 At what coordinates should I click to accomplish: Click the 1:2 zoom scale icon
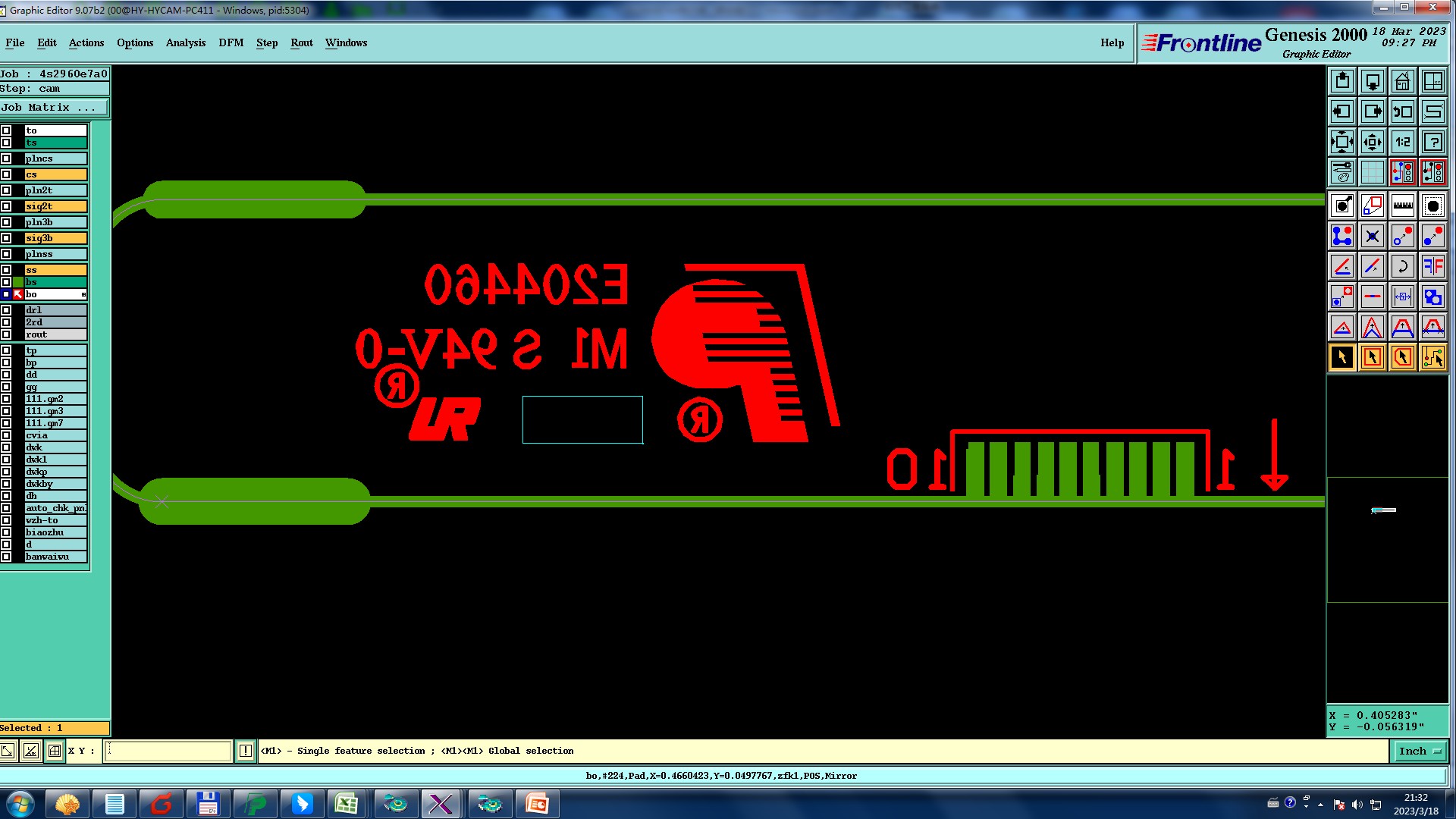1402,142
